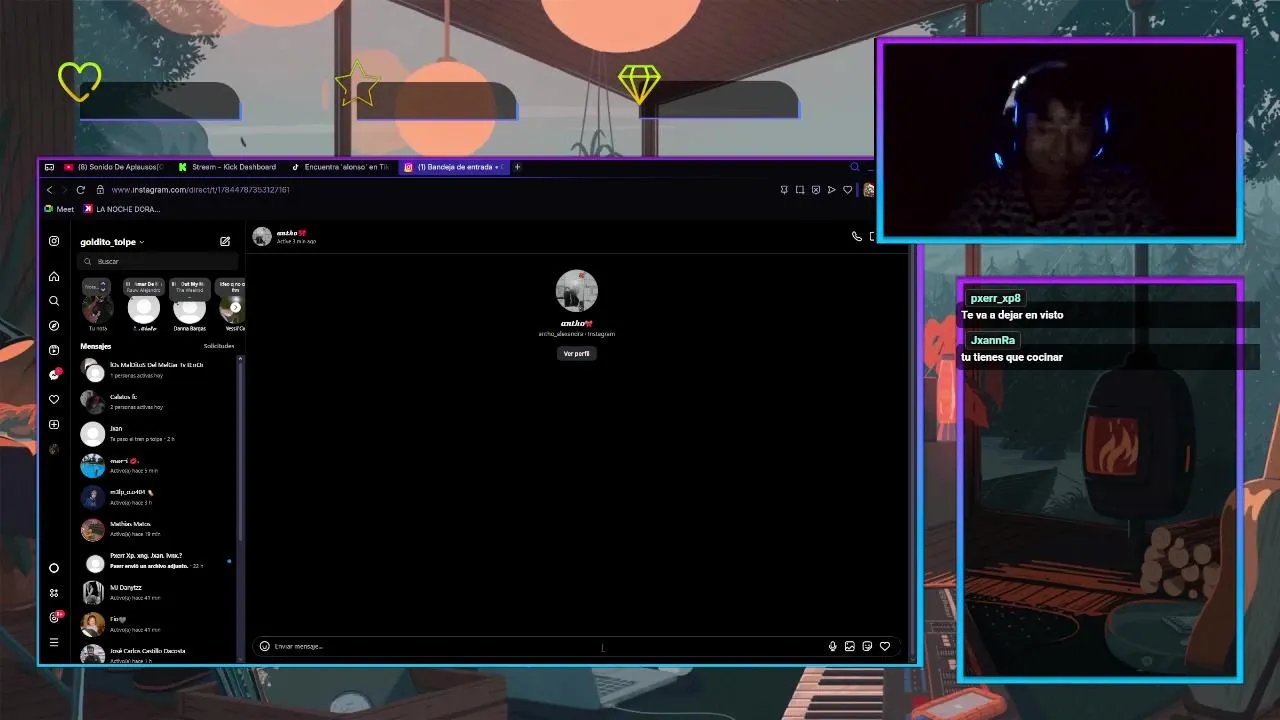
Task: Click pxerr_xp8 username in stream chat
Action: click(x=995, y=298)
